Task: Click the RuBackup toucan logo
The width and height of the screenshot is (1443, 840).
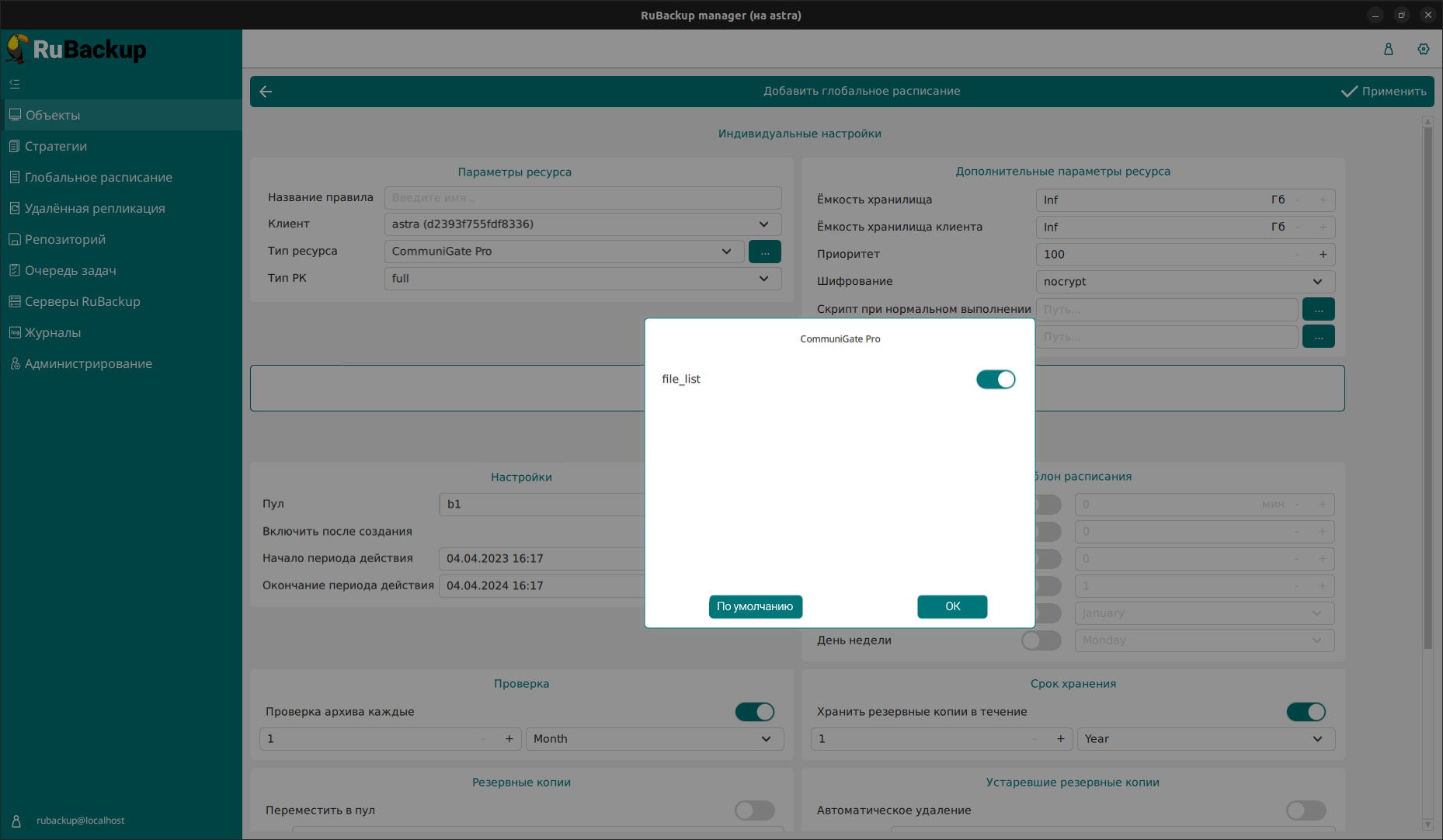Action: 19,49
